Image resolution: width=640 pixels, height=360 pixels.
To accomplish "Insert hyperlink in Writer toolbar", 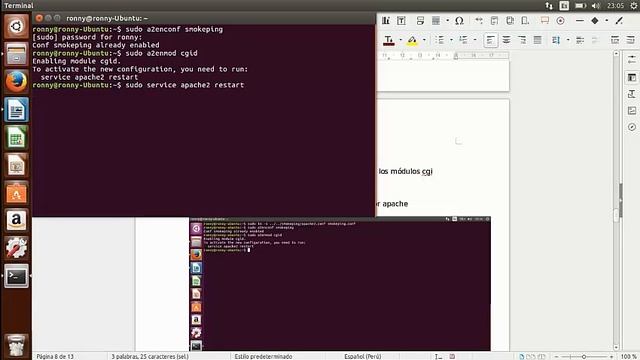I will tap(478, 20).
